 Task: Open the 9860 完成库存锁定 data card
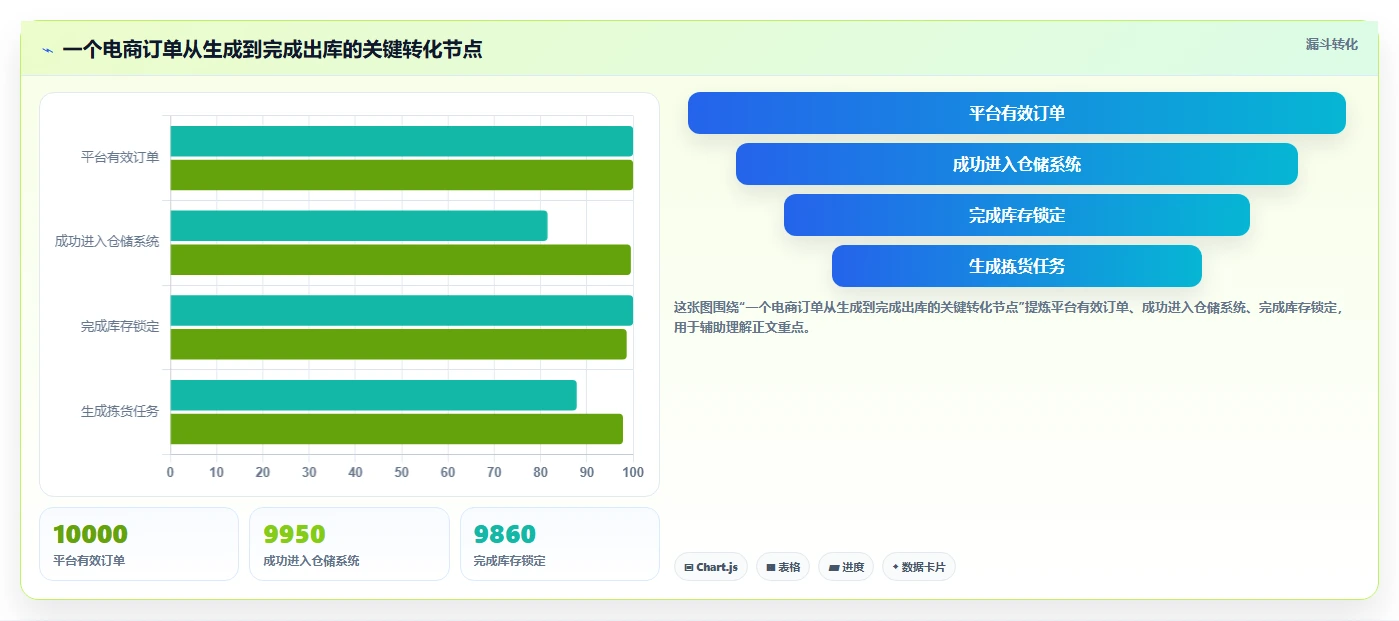coord(560,544)
